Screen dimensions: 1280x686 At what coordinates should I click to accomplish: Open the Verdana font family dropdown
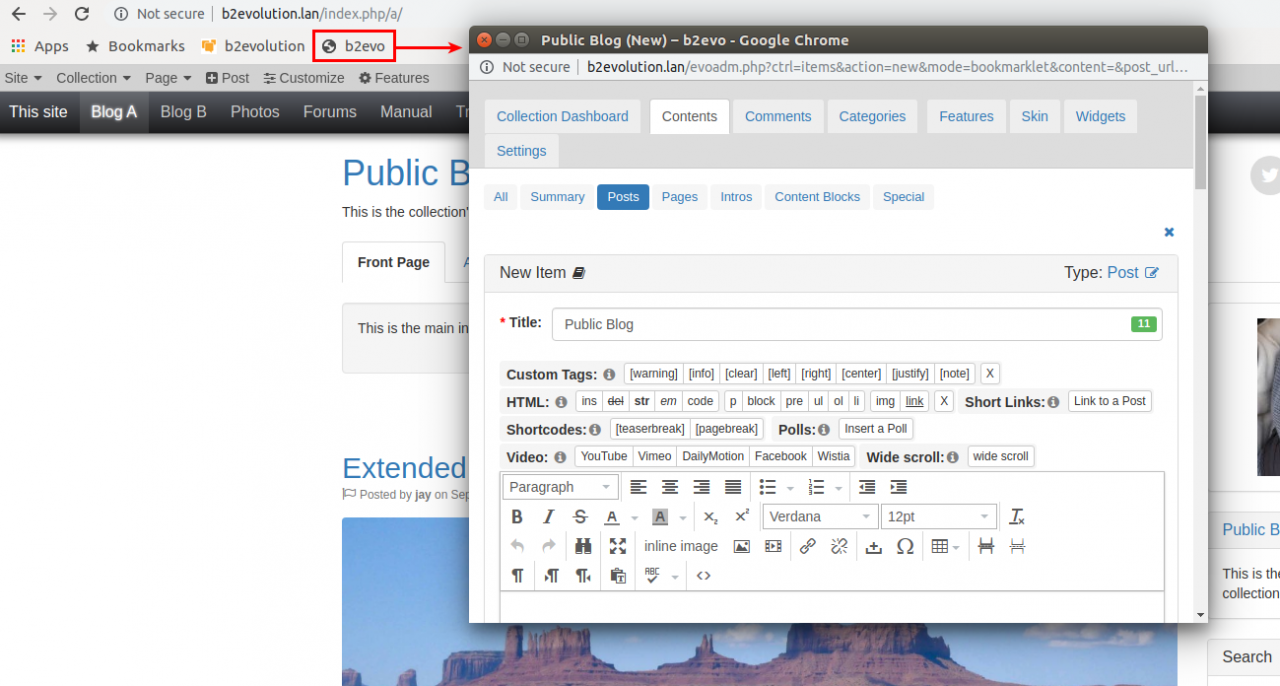820,517
